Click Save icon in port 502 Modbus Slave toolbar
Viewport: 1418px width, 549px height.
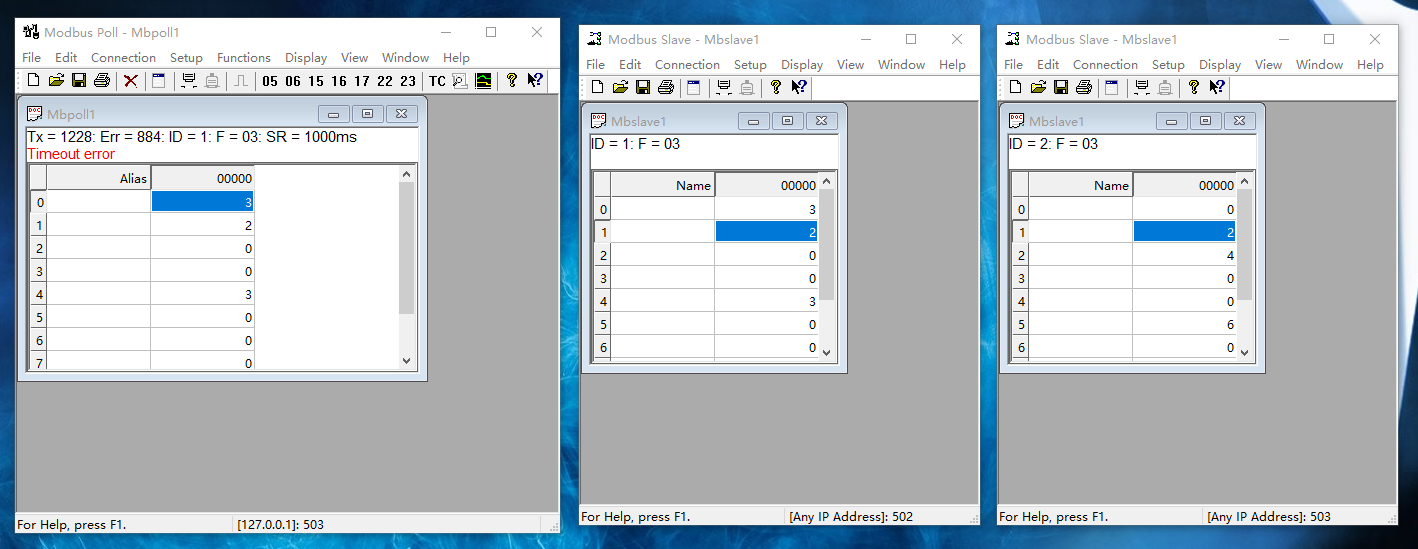(643, 87)
